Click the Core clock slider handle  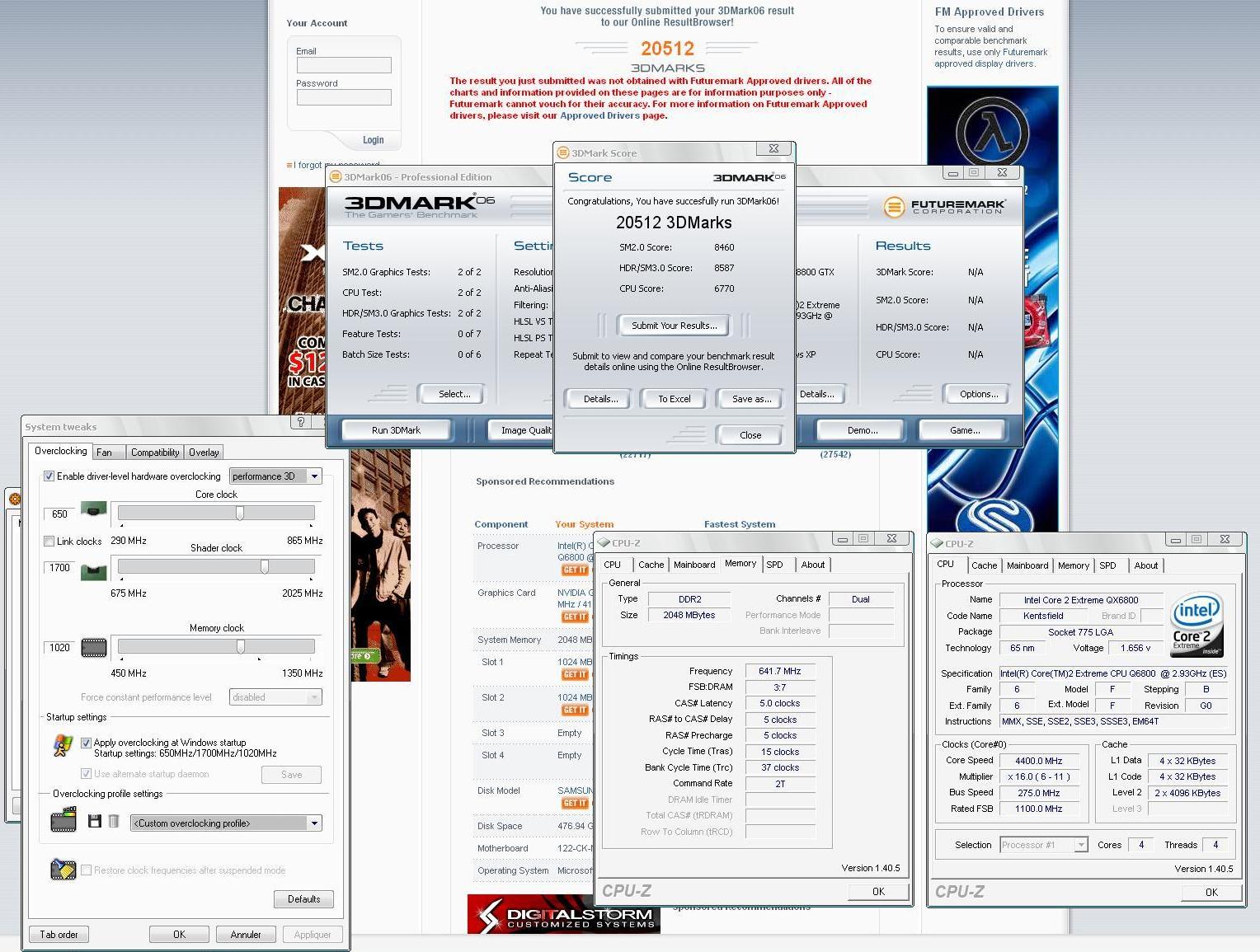tap(240, 513)
